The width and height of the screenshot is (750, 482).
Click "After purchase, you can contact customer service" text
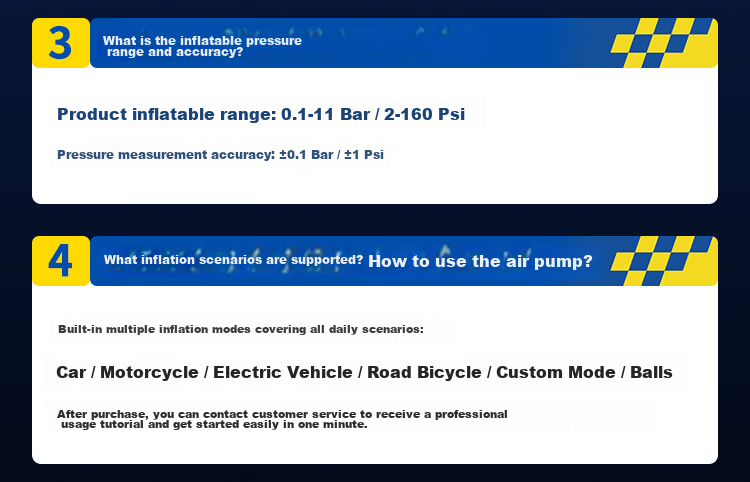click(282, 419)
